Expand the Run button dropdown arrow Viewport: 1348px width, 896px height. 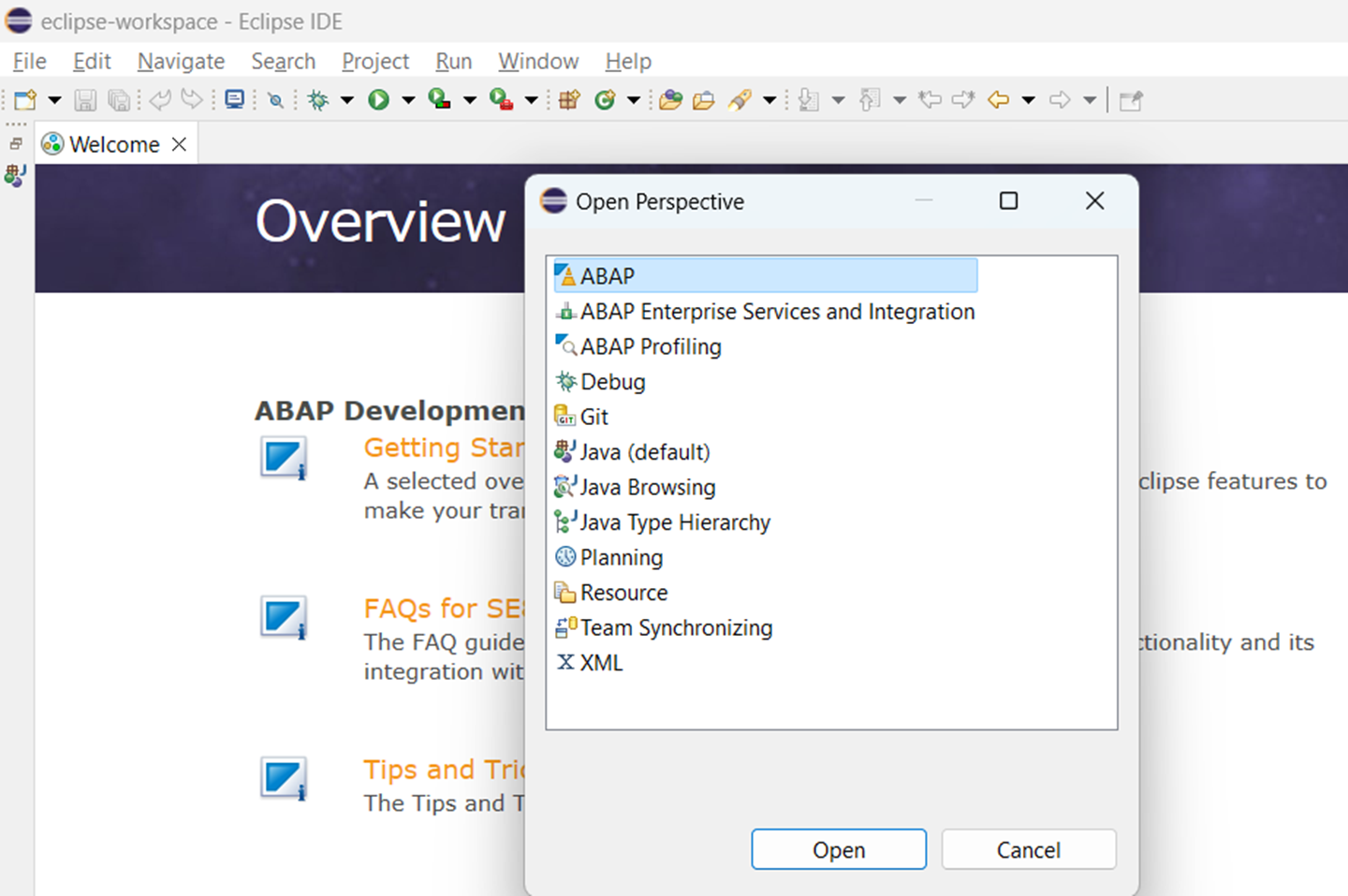(x=408, y=100)
